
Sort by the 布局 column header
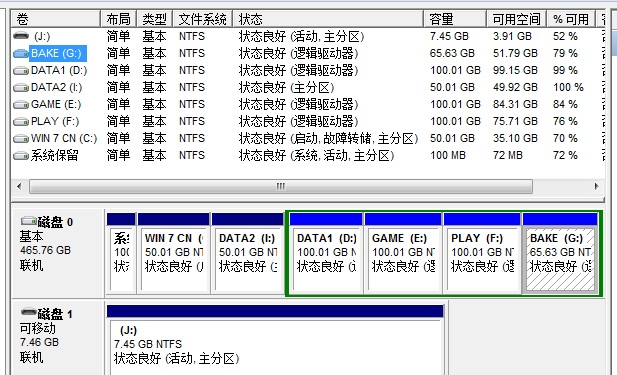pos(118,19)
